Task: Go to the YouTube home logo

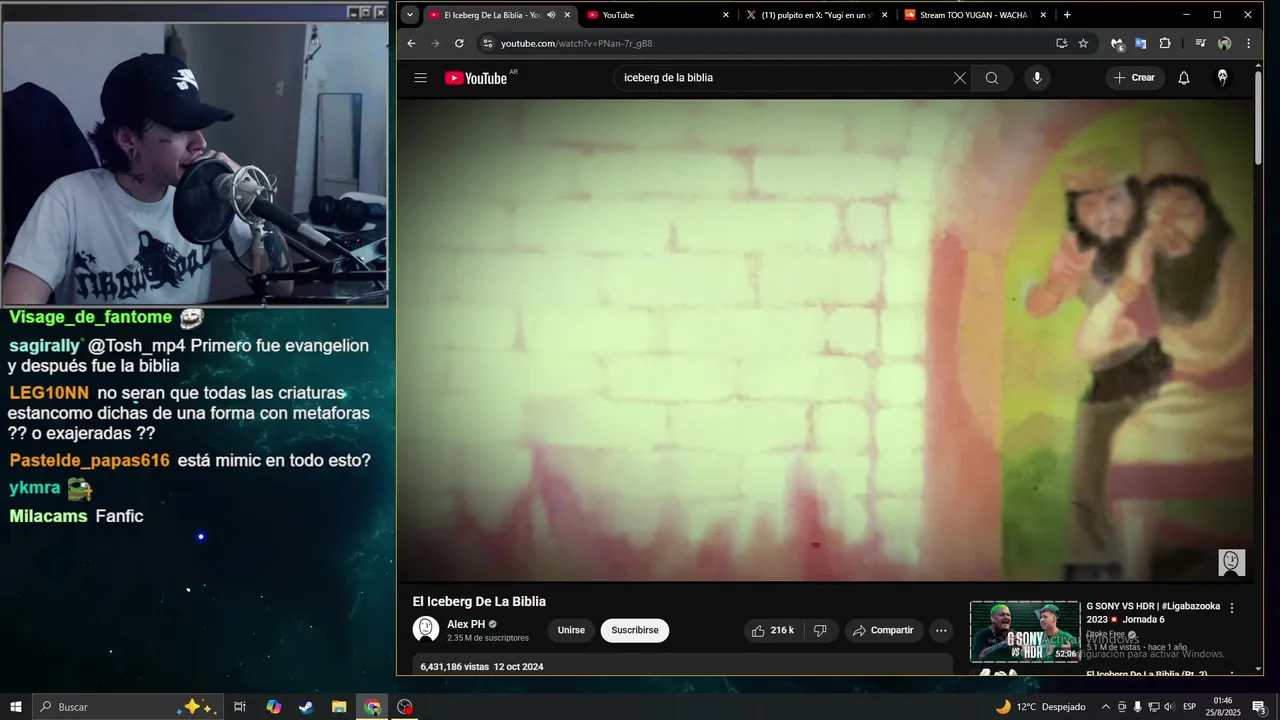Action: (476, 78)
